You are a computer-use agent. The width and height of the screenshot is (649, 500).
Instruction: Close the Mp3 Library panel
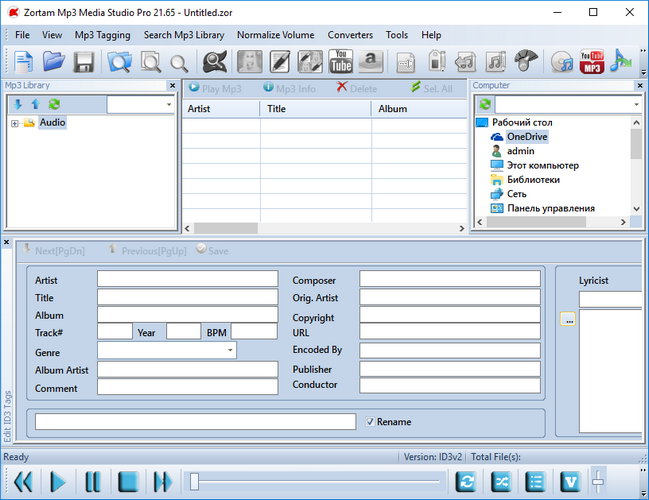[x=173, y=86]
